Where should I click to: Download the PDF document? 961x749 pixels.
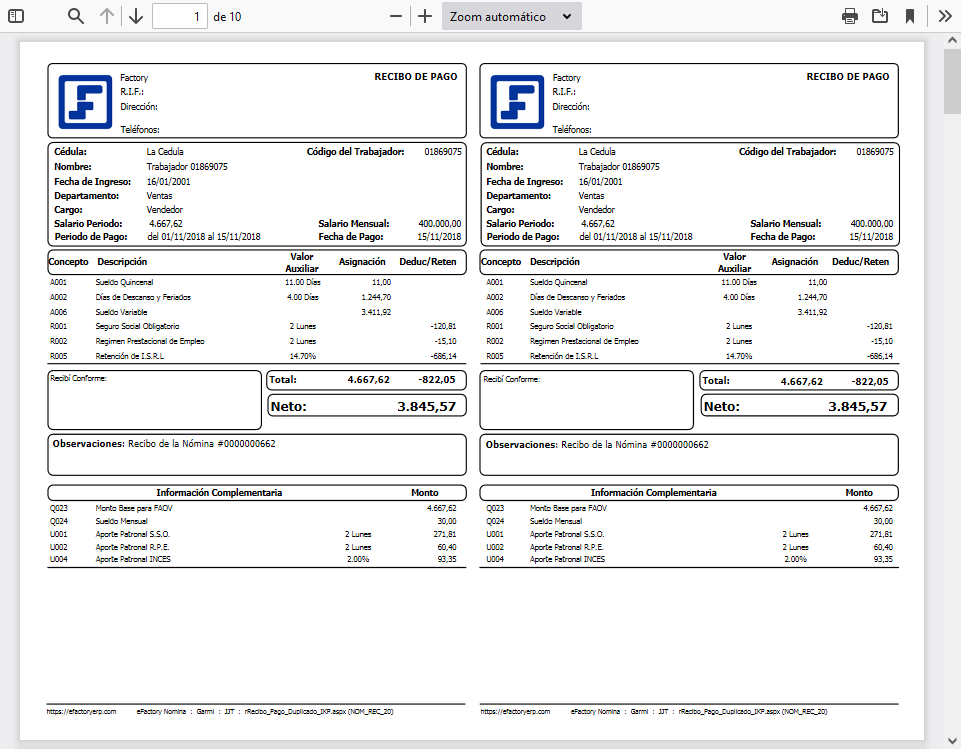[x=881, y=16]
